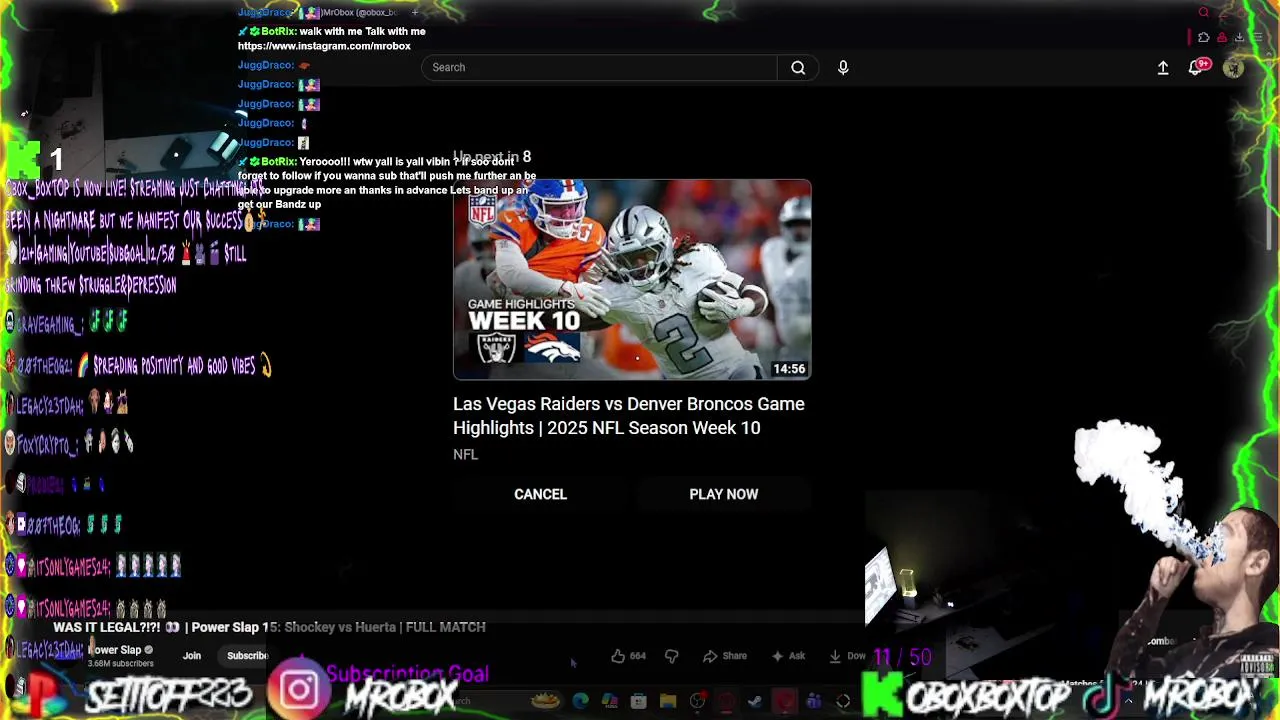Open the YouTube account avatar menu
The width and height of the screenshot is (1280, 720).
click(x=1233, y=67)
